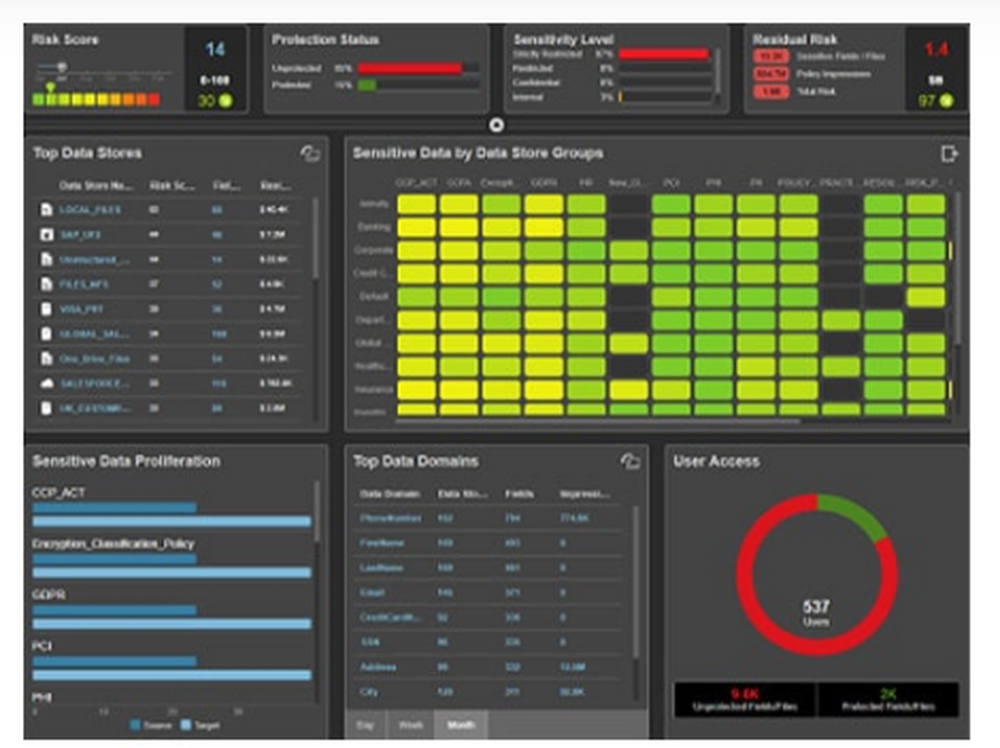Open the SSN data domain
Image resolution: width=1000 pixels, height=748 pixels.
[x=371, y=642]
